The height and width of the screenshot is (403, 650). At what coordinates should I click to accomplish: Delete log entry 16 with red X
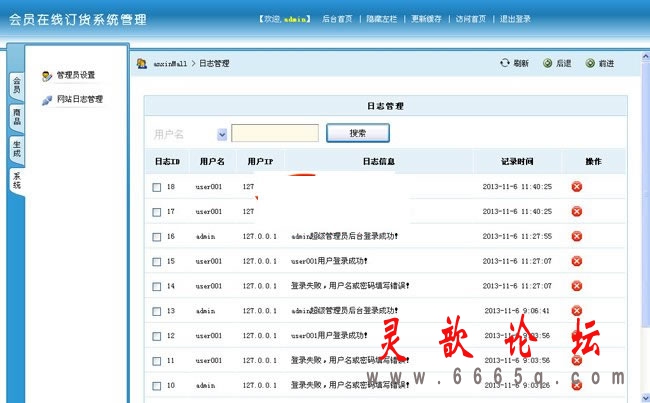point(577,236)
